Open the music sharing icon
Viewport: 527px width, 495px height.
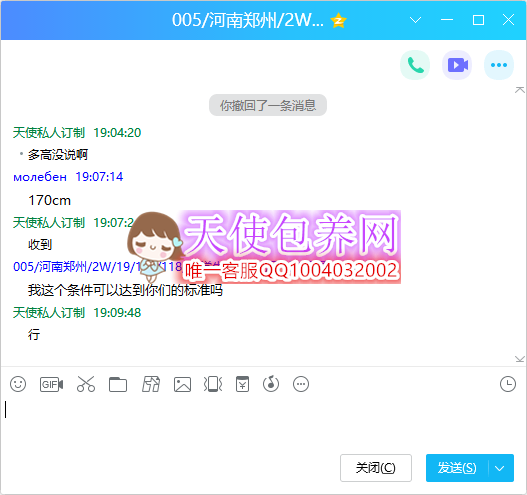point(271,384)
